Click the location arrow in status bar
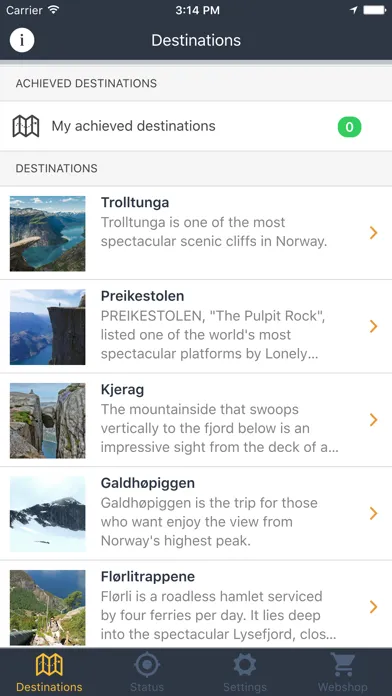Image resolution: width=392 pixels, height=696 pixels. point(354,10)
